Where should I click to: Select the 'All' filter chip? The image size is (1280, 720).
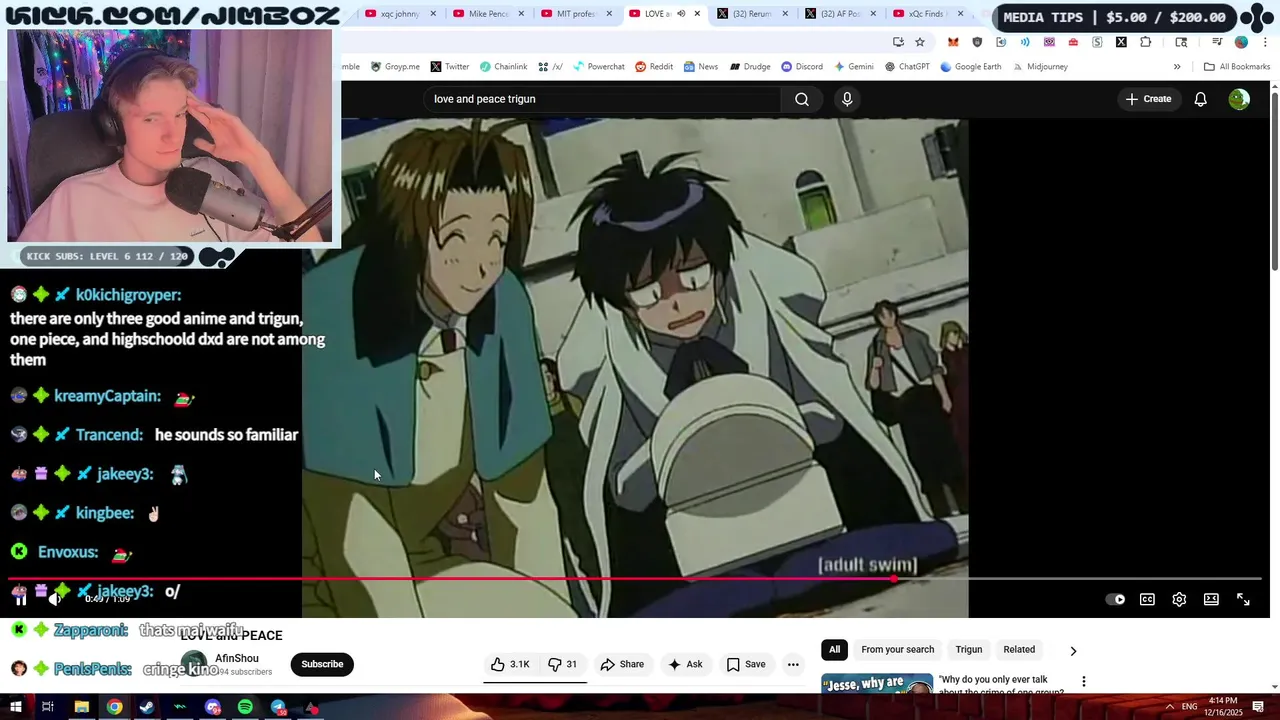(x=834, y=650)
